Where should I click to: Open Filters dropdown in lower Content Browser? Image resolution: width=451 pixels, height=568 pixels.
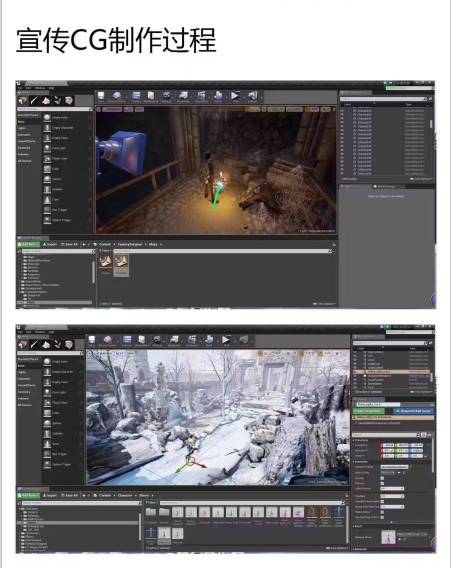151,503
